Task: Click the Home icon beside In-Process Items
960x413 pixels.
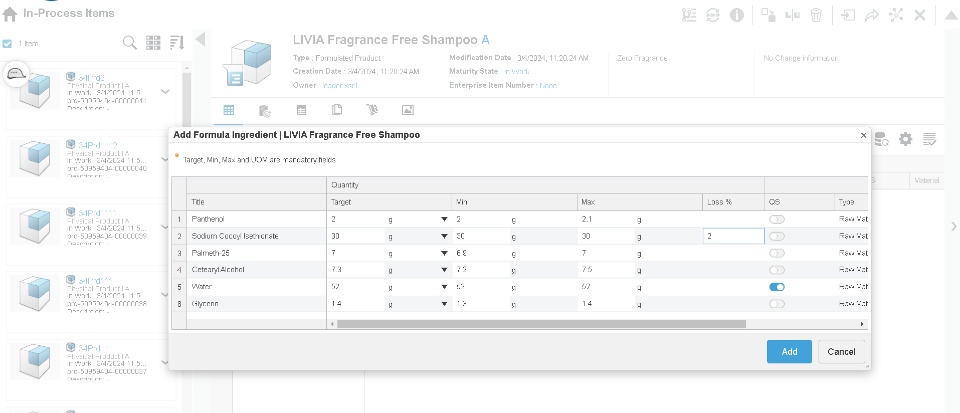Action: tap(10, 14)
